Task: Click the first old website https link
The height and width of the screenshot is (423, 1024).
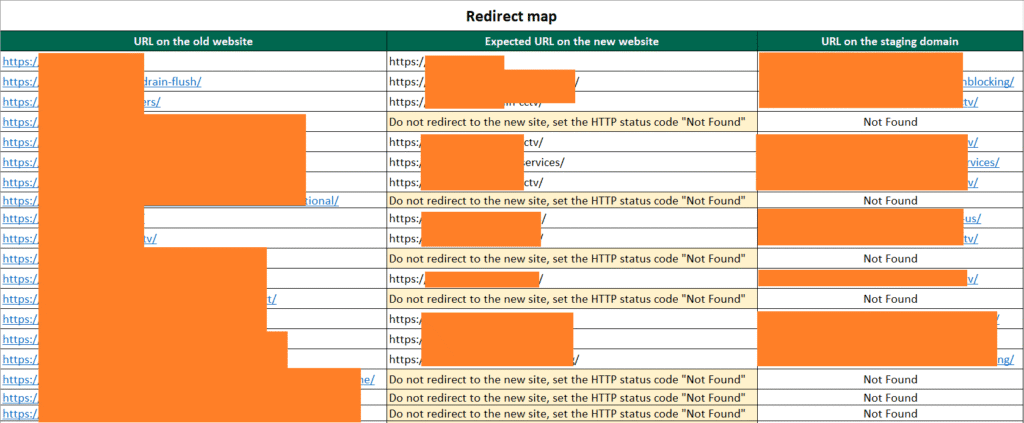Action: pos(20,61)
